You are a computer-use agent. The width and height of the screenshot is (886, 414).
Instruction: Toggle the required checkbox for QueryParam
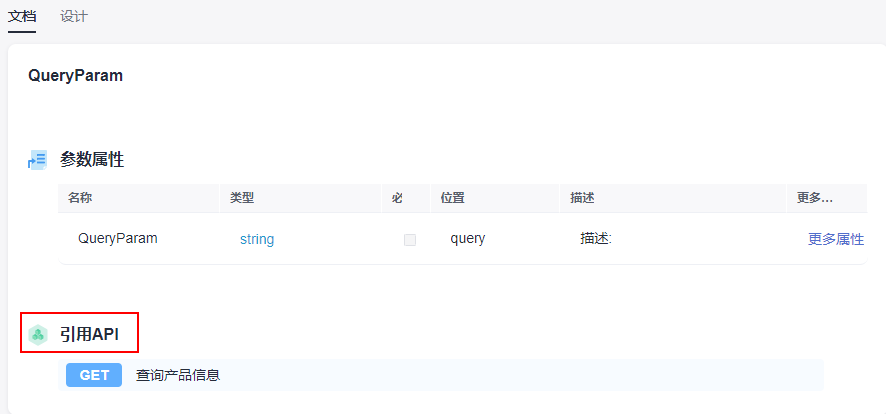click(x=410, y=240)
